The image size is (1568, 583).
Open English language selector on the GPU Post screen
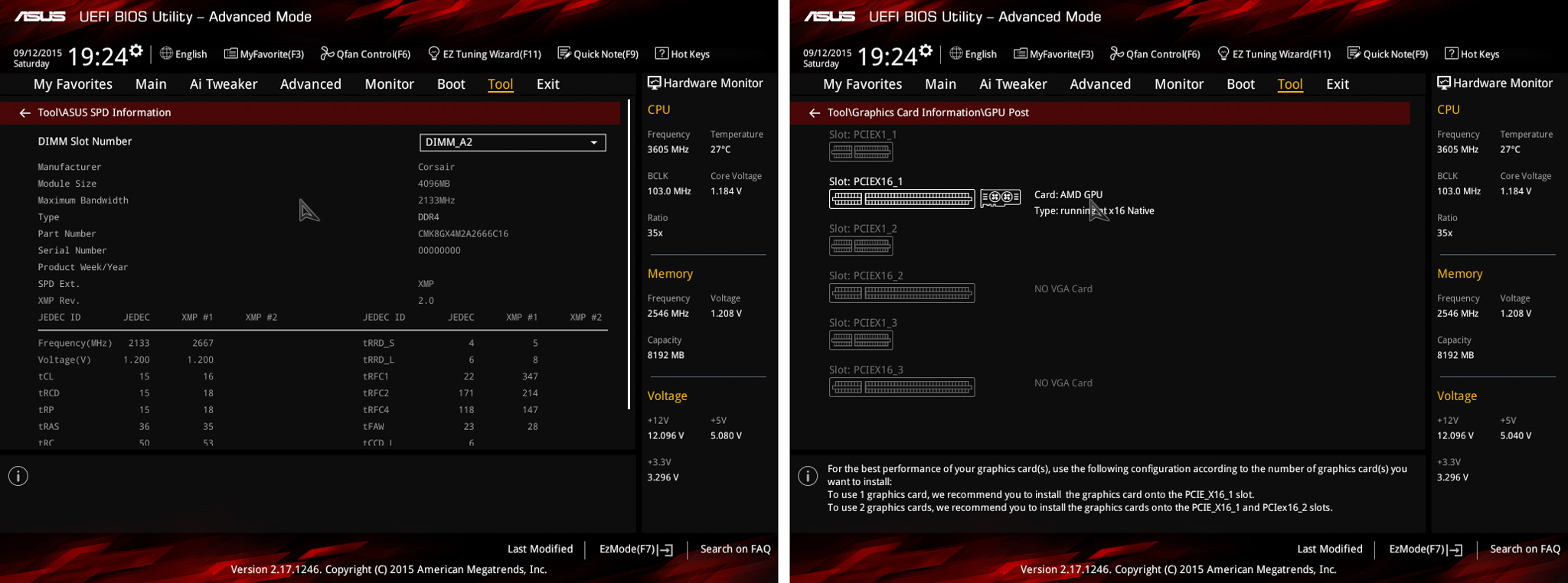(973, 54)
